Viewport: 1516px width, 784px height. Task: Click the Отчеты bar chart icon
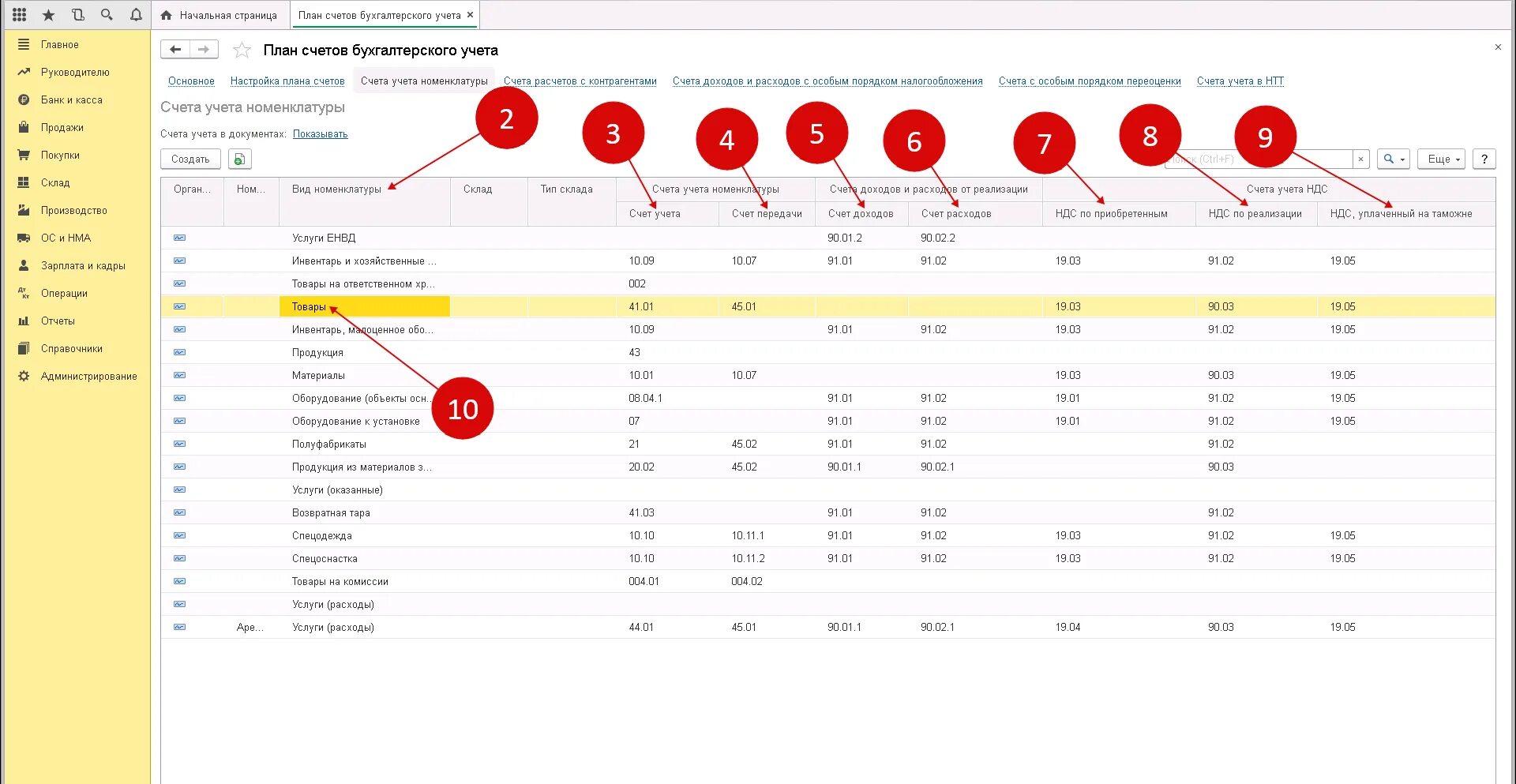(x=24, y=321)
